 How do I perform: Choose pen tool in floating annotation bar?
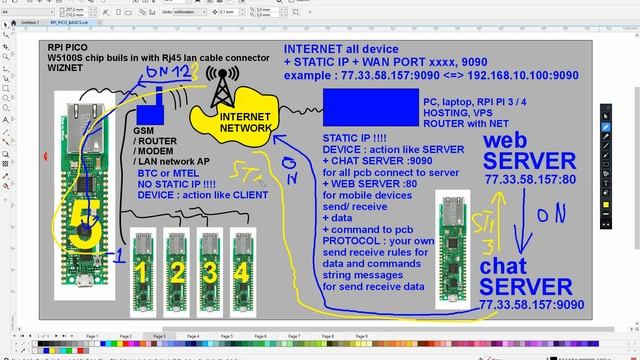coord(606,127)
